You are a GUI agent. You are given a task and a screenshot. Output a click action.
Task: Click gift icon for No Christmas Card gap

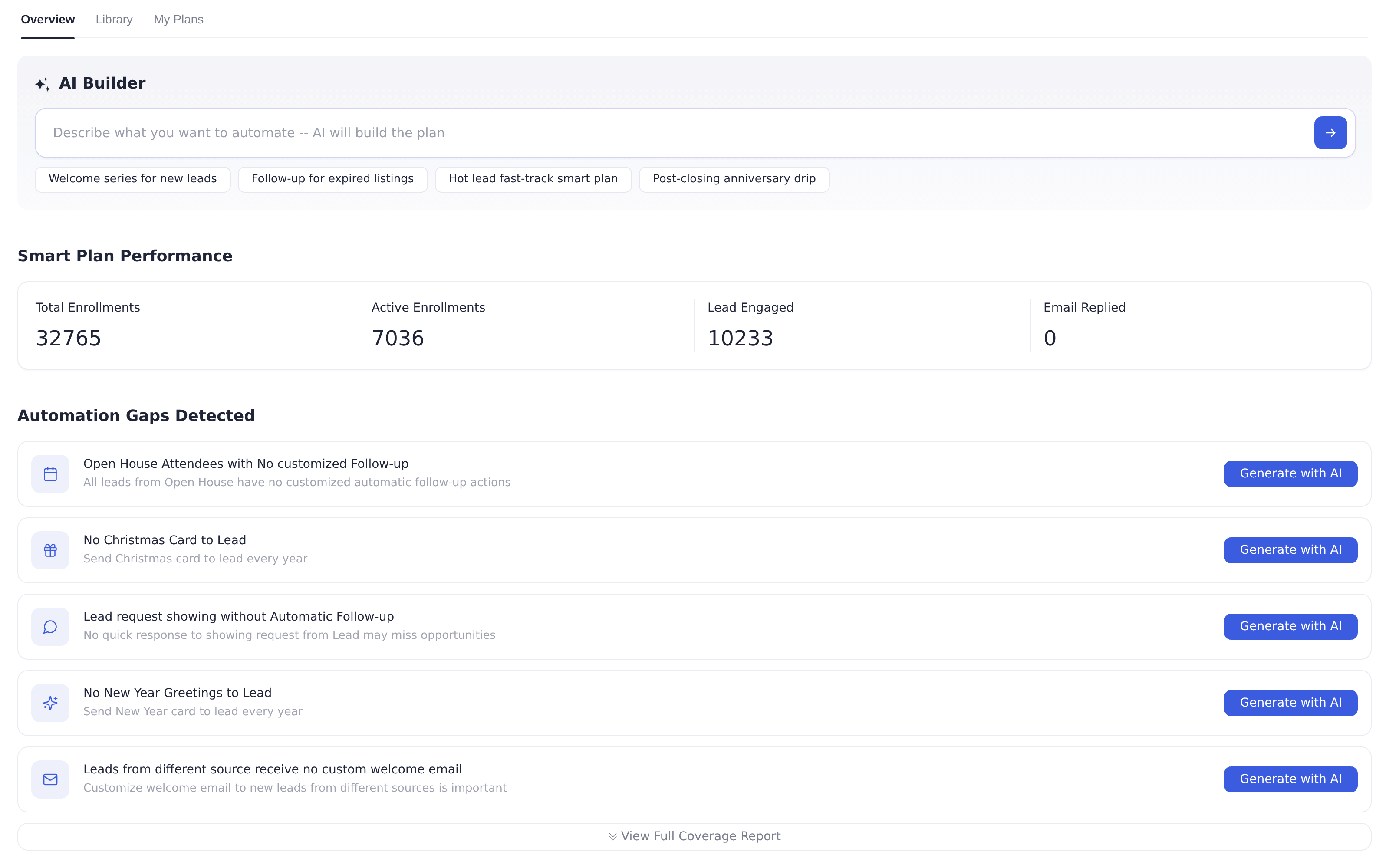pos(50,551)
